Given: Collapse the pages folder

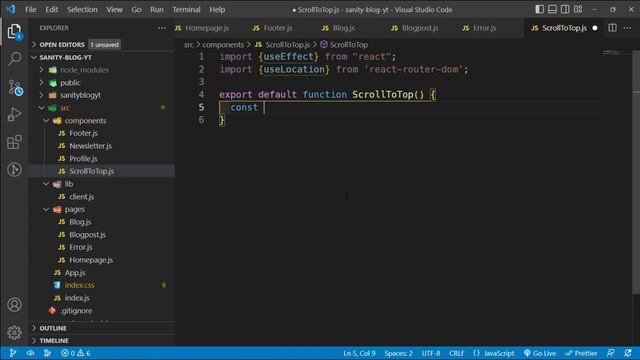Looking at the screenshot, I should click(102, 209).
